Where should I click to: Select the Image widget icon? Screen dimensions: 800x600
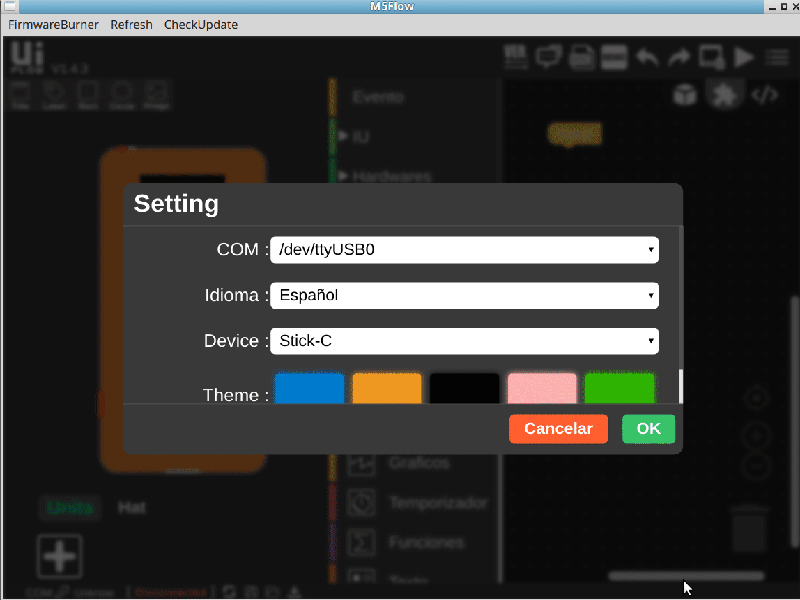[x=156, y=95]
